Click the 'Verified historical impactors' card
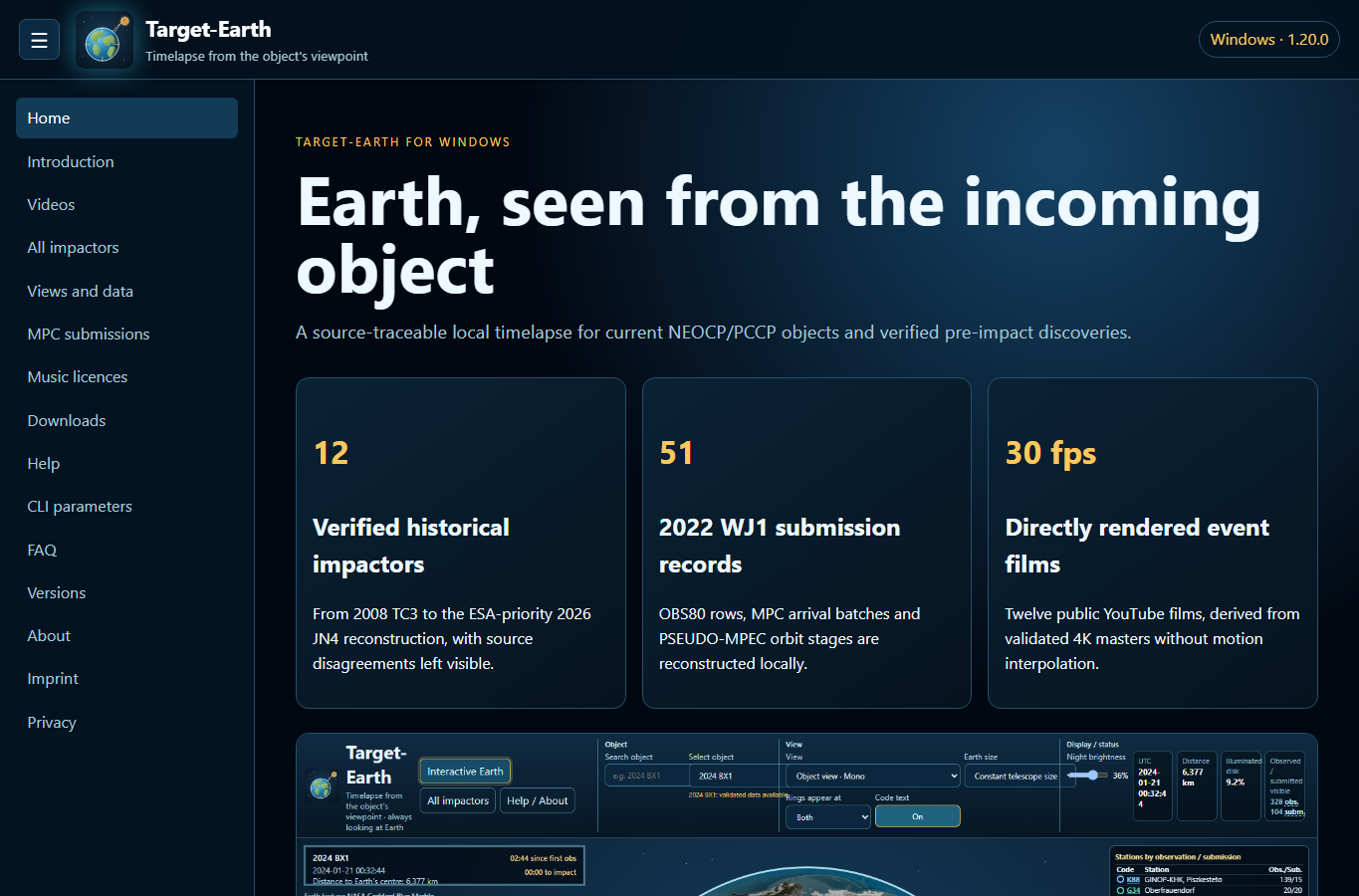The width and height of the screenshot is (1359, 896). [461, 543]
